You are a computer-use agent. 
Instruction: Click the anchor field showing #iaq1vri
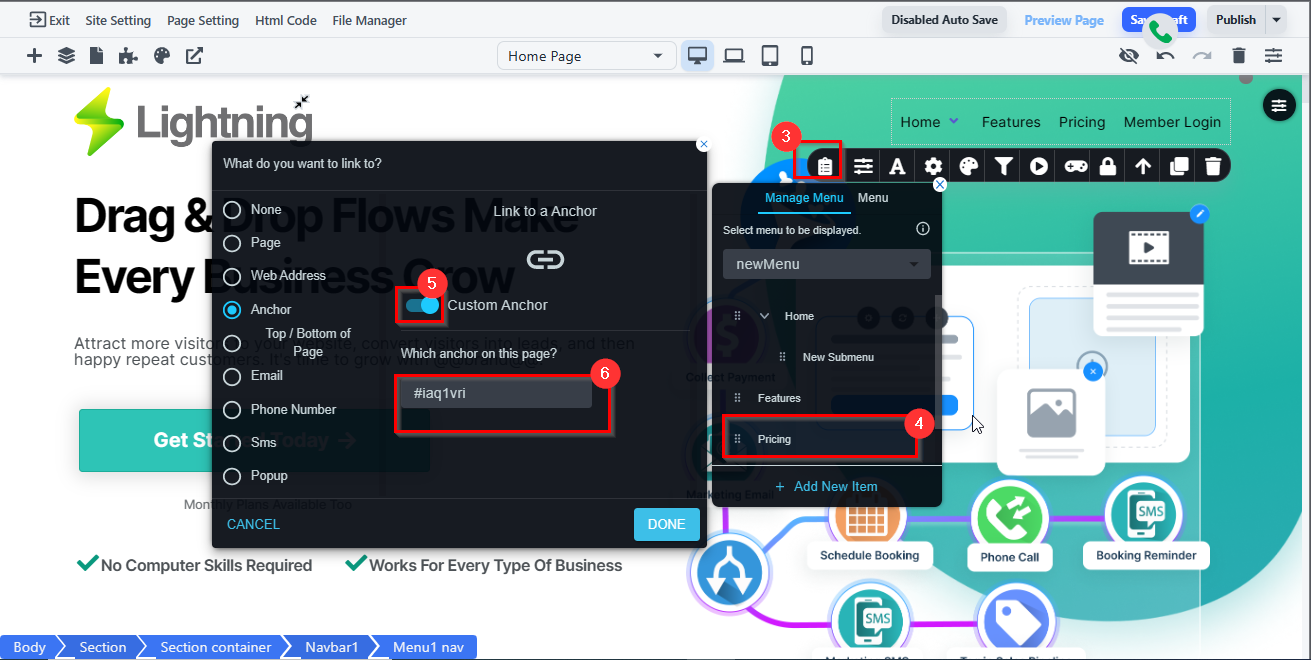tap(496, 394)
